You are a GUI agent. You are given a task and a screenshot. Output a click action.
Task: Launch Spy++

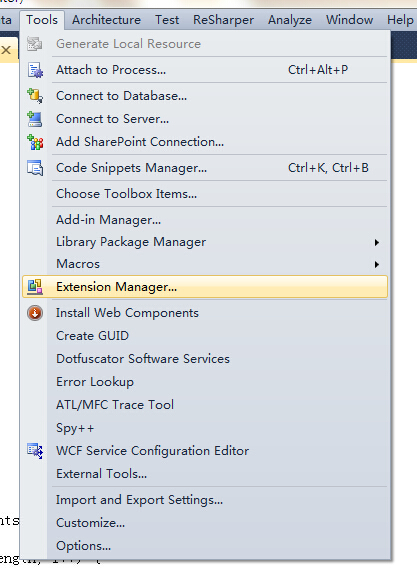click(205, 428)
